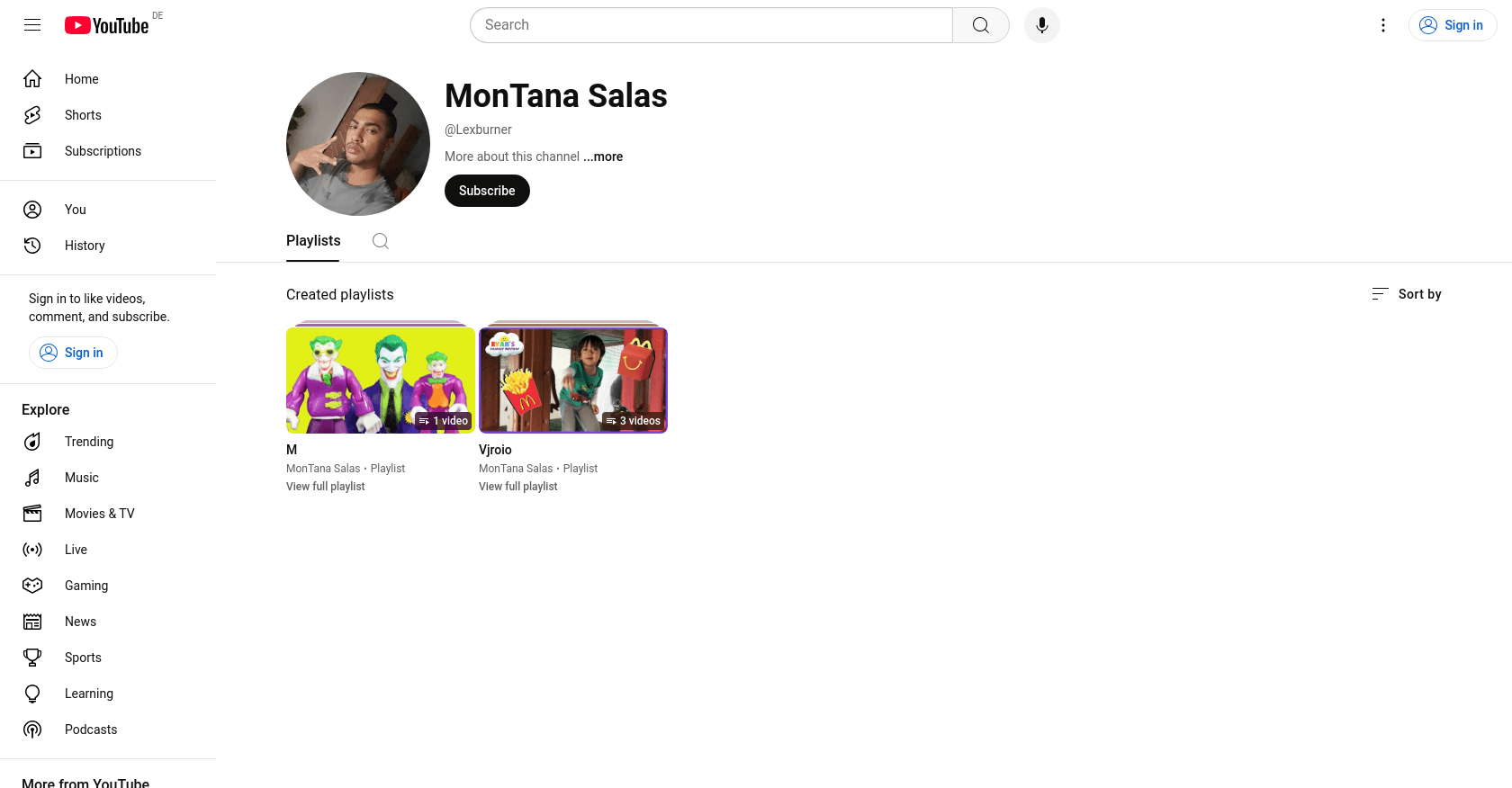Open the three-dot settings menu

pyautogui.click(x=1383, y=25)
